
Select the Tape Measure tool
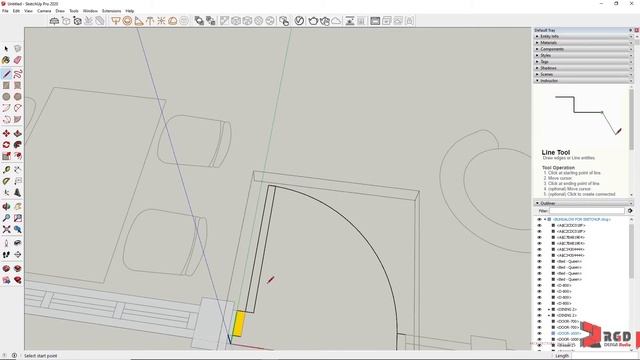[x=6, y=170]
